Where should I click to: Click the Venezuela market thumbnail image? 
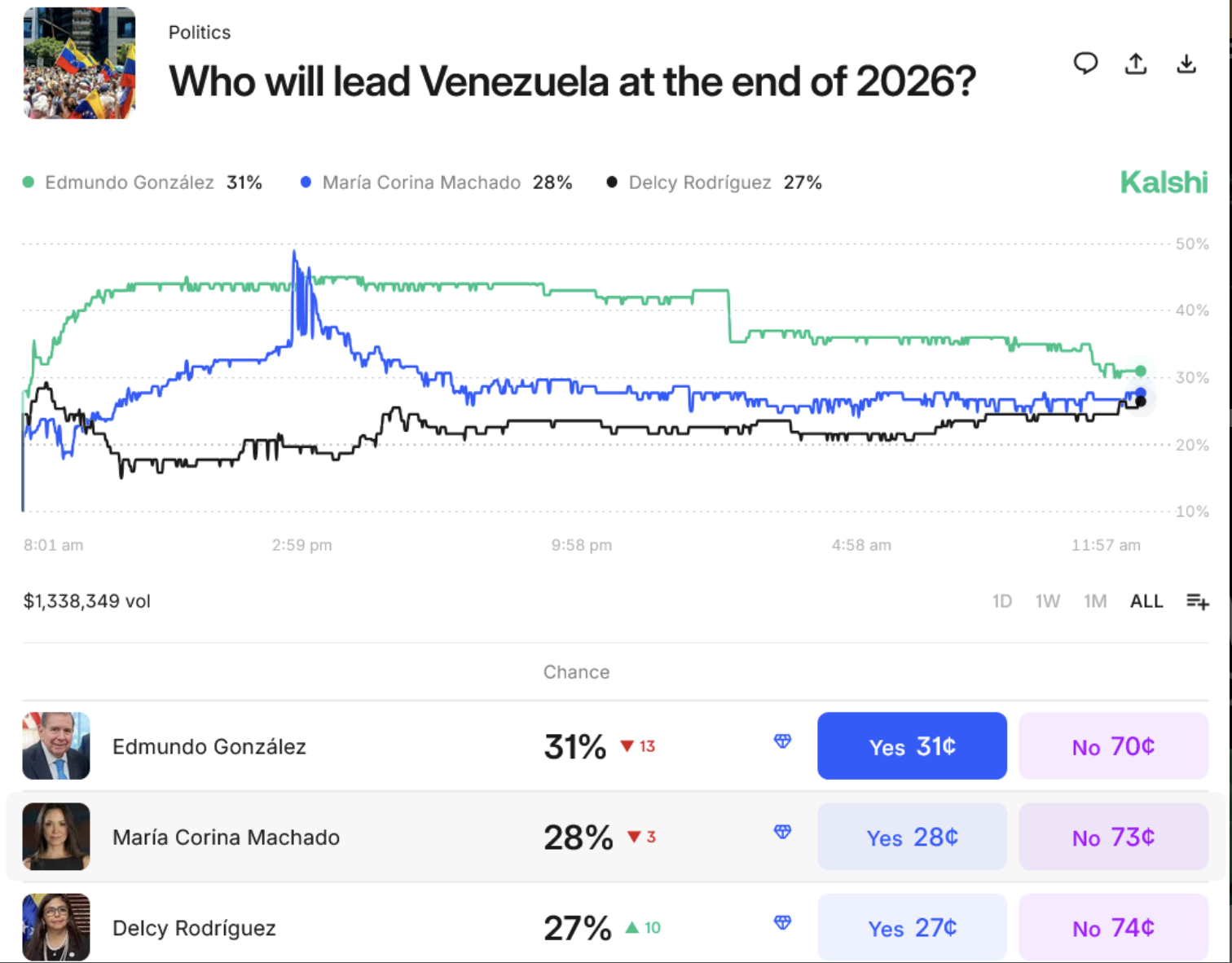78,63
